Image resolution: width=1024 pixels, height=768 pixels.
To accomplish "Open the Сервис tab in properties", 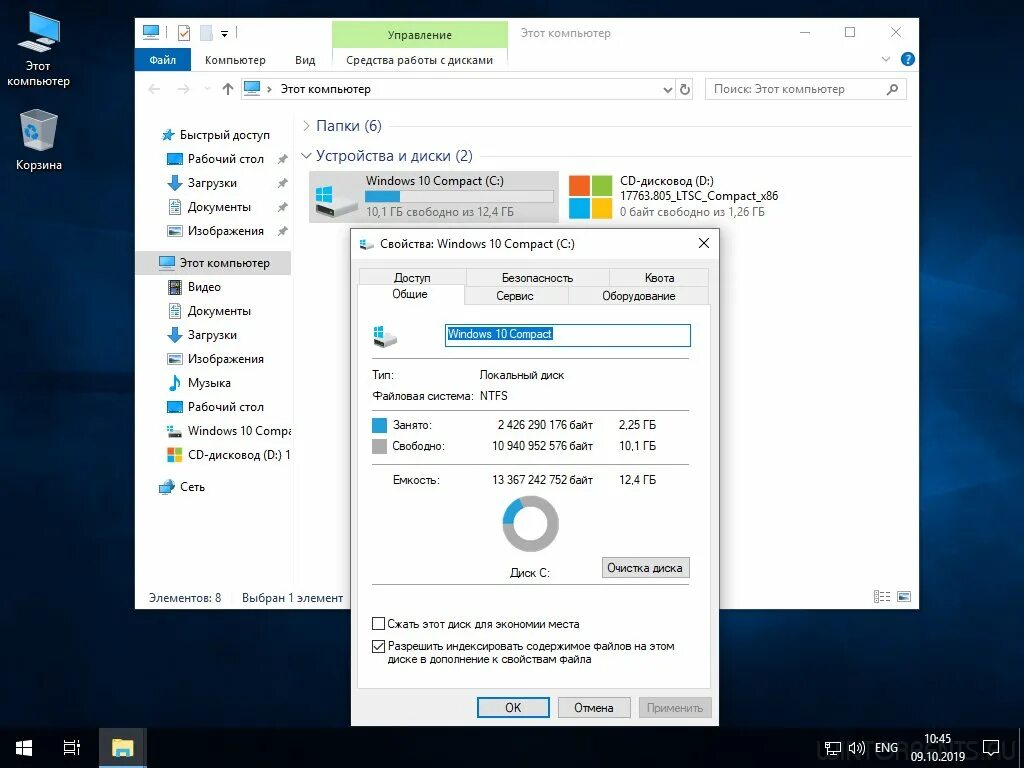I will pos(515,296).
